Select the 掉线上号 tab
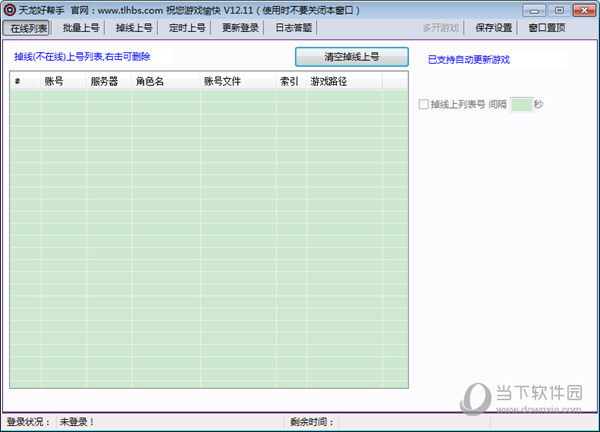The image size is (600, 432). tap(134, 28)
